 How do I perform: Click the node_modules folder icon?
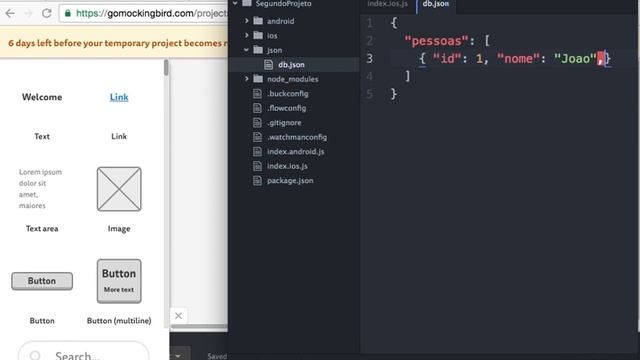(258, 79)
